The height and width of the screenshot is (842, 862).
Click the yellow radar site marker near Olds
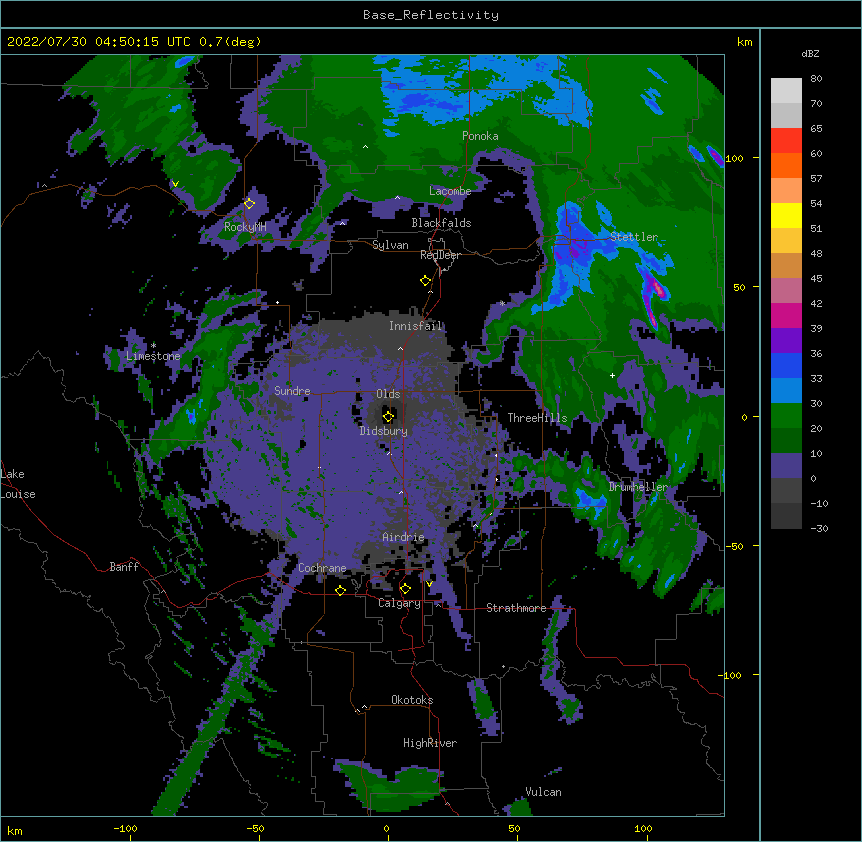pos(388,416)
